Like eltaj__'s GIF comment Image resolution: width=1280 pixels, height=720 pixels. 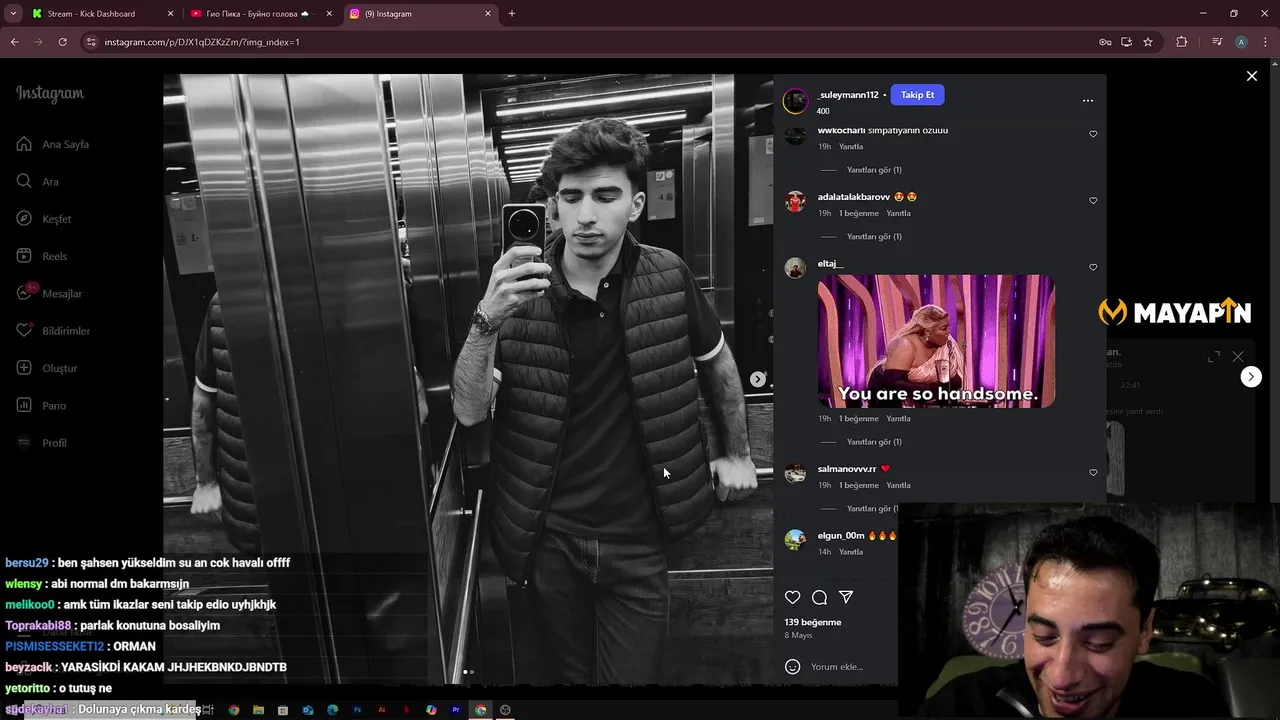click(x=1093, y=268)
